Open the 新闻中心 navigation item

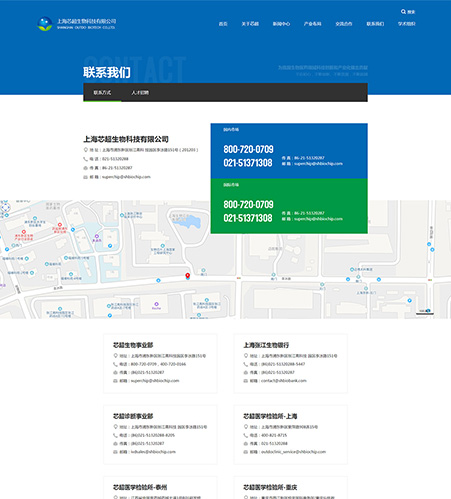281,24
